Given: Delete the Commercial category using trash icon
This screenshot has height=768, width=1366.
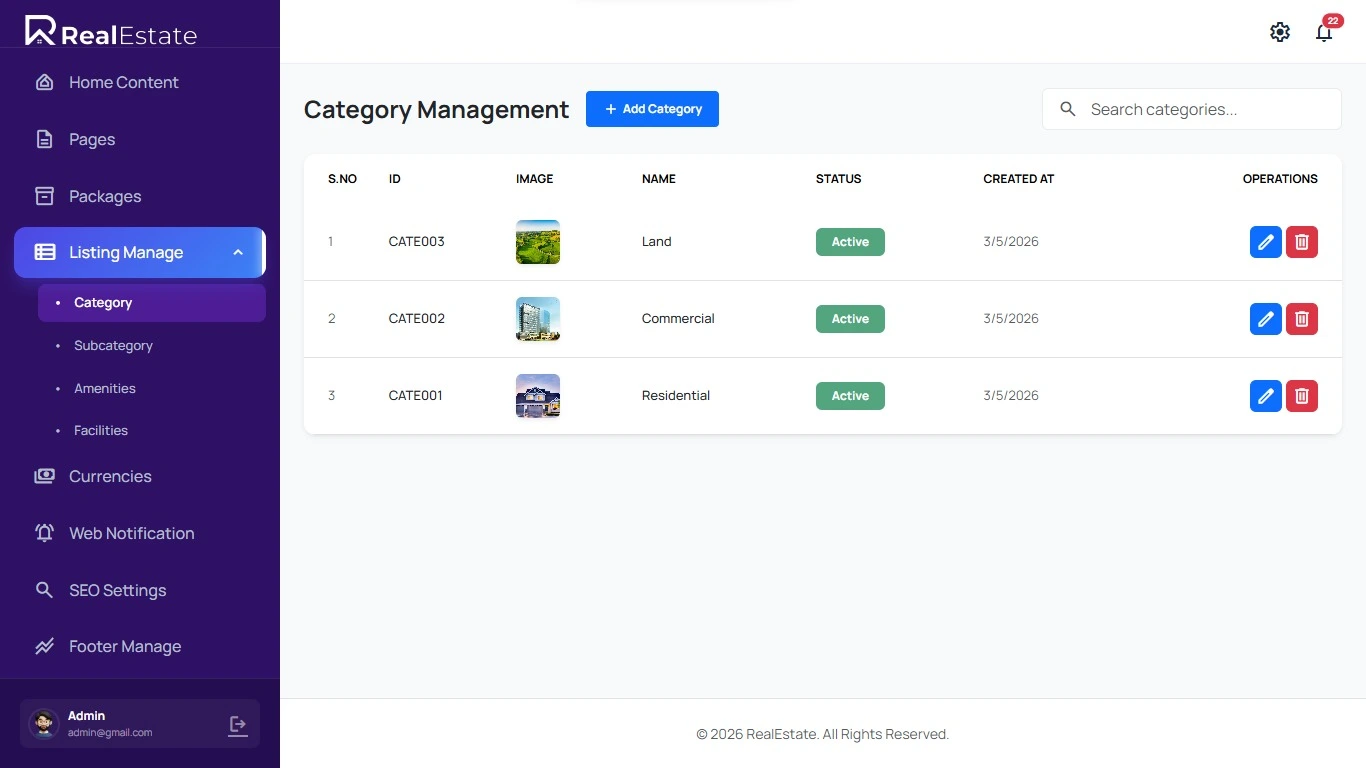Looking at the screenshot, I should pos(1301,319).
